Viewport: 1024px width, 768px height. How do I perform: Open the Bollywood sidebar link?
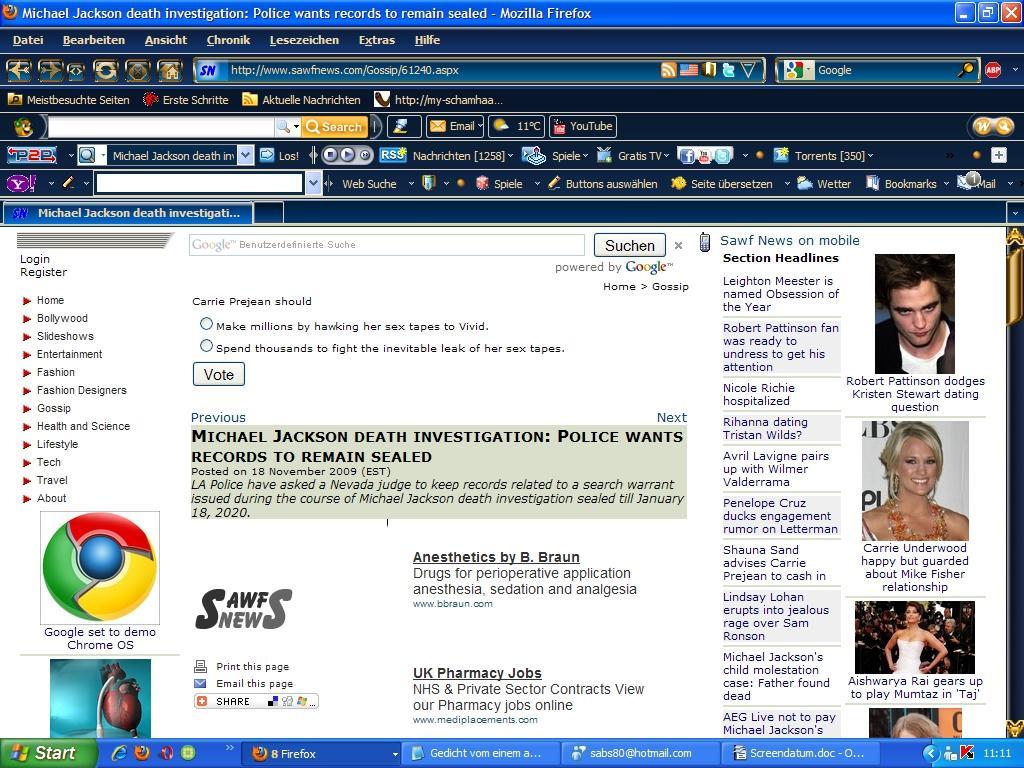click(62, 318)
